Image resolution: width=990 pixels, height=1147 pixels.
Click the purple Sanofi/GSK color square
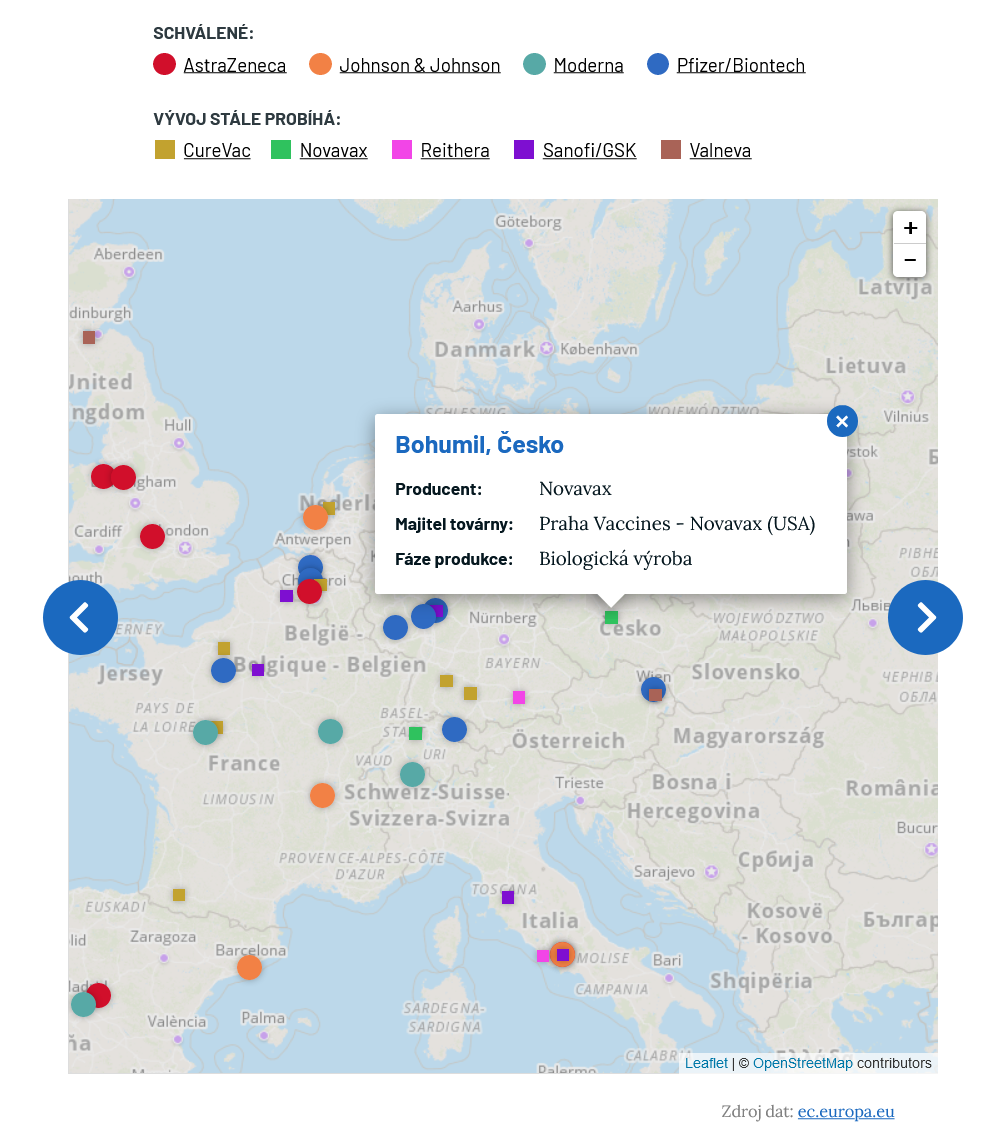524,150
